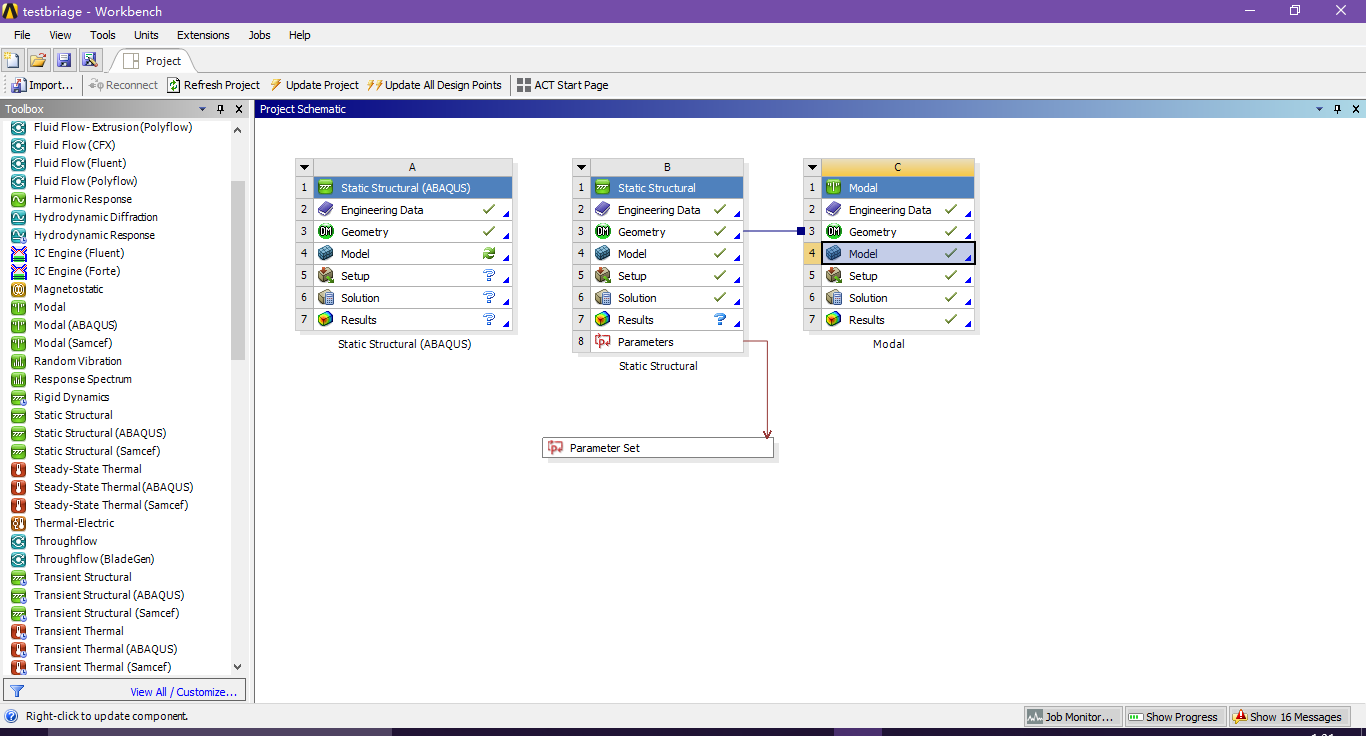Click Update All Design Points

(435, 85)
